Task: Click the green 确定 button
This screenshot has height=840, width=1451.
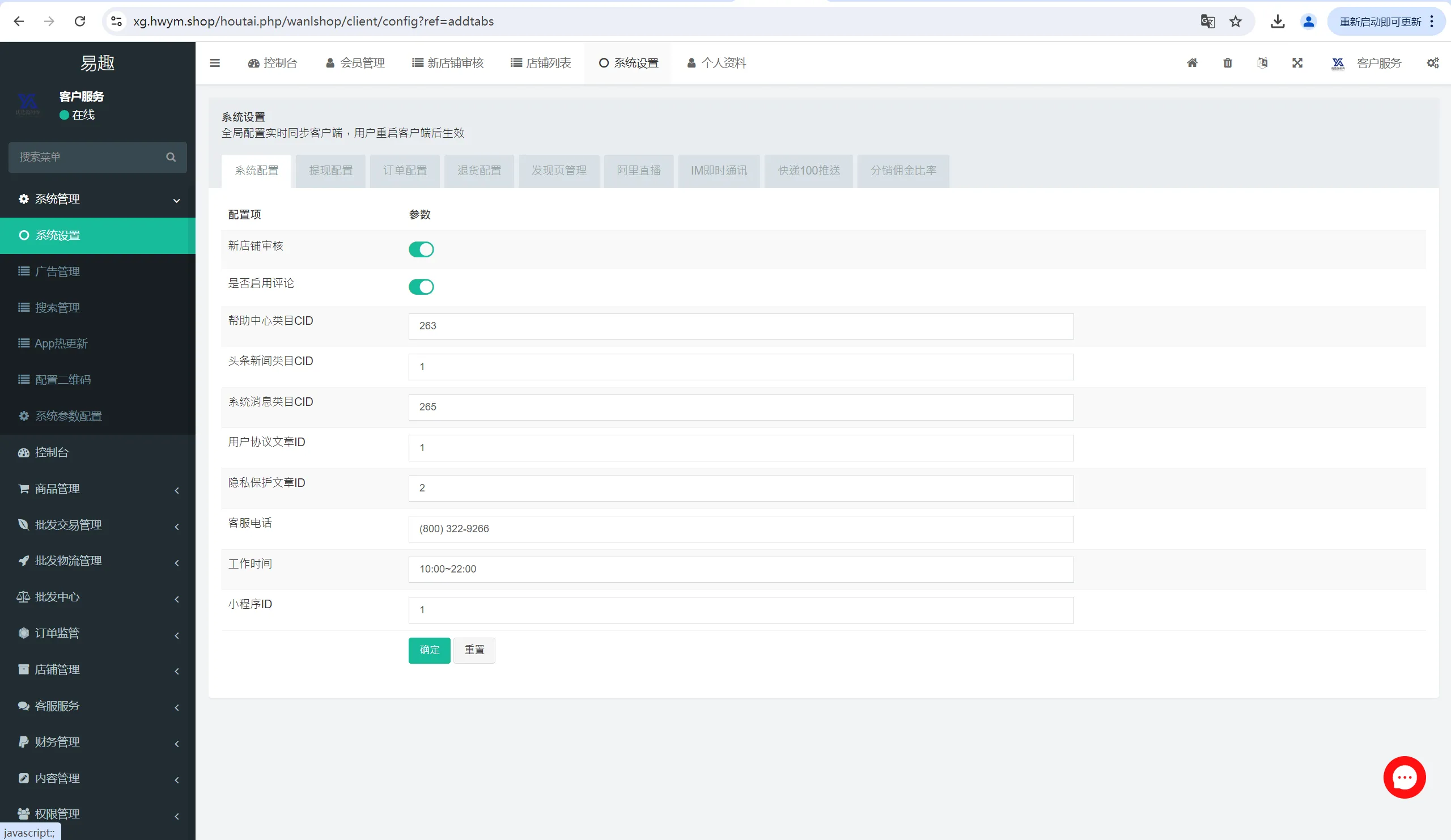Action: click(x=429, y=650)
